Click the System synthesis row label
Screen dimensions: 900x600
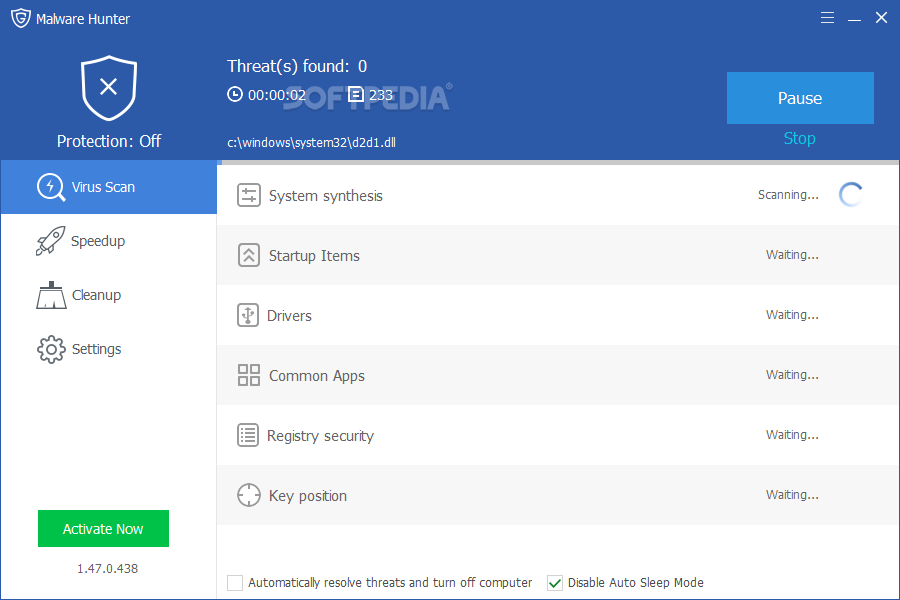[325, 196]
